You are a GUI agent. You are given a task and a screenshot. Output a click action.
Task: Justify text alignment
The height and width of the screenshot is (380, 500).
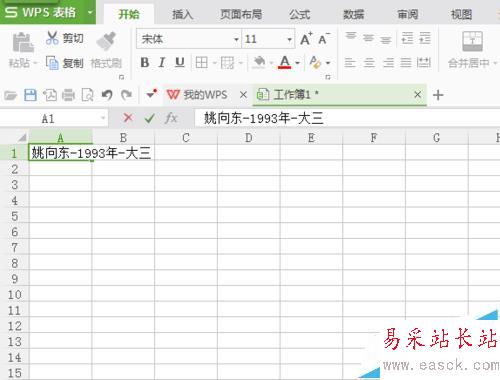[x=406, y=62]
